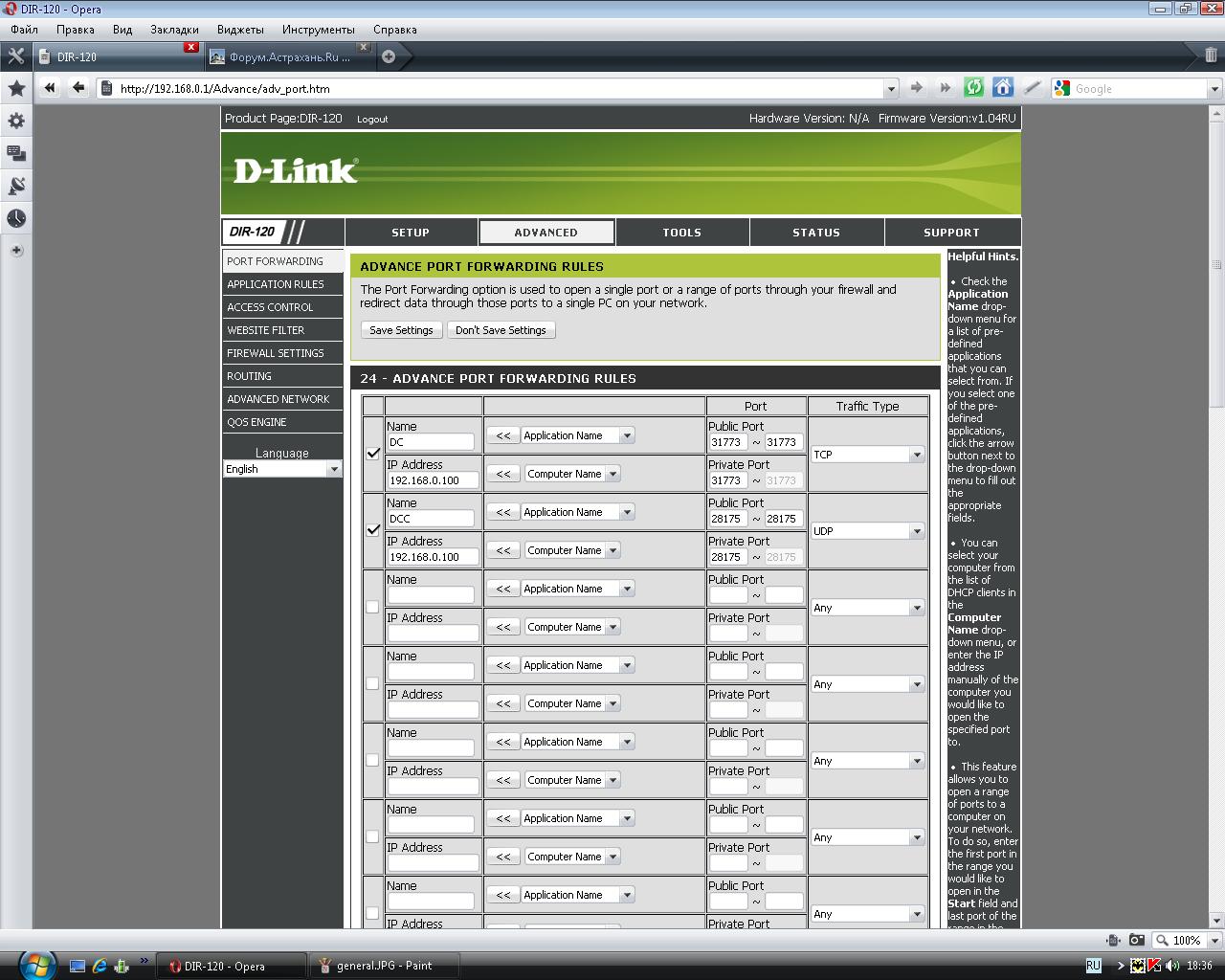The image size is (1225, 980).
Task: Fill DC IP address using << button
Action: [502, 474]
